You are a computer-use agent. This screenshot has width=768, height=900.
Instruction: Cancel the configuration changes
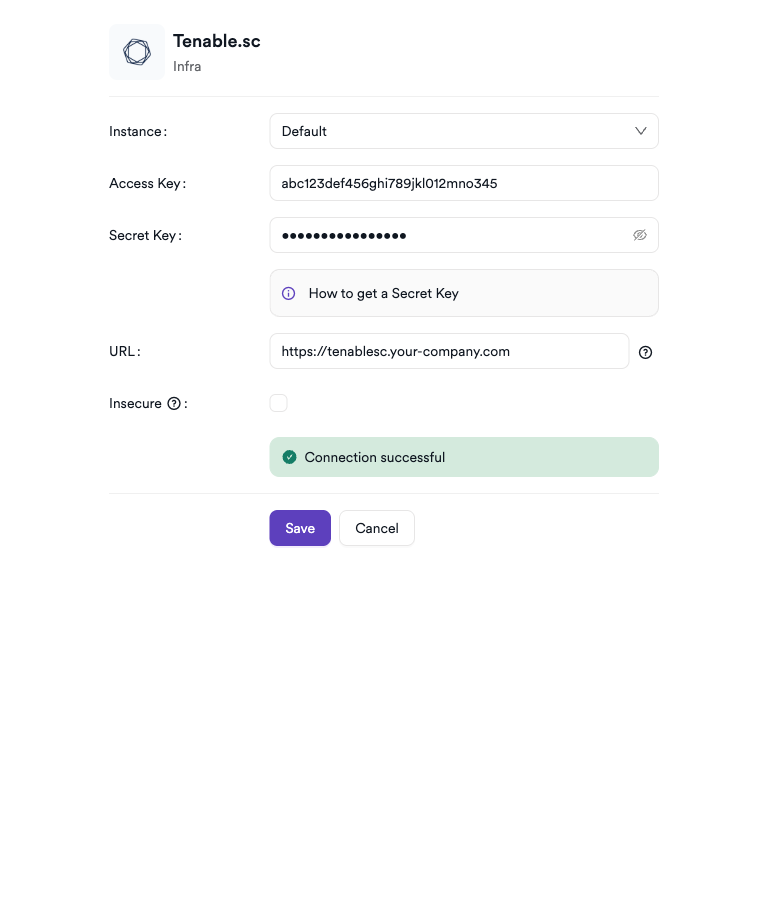pos(377,528)
